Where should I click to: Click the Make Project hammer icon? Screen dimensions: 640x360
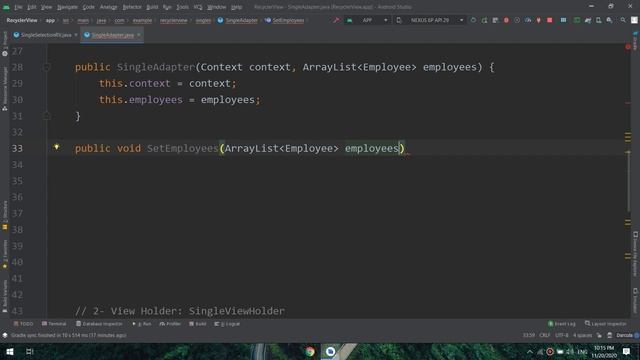[x=336, y=20]
